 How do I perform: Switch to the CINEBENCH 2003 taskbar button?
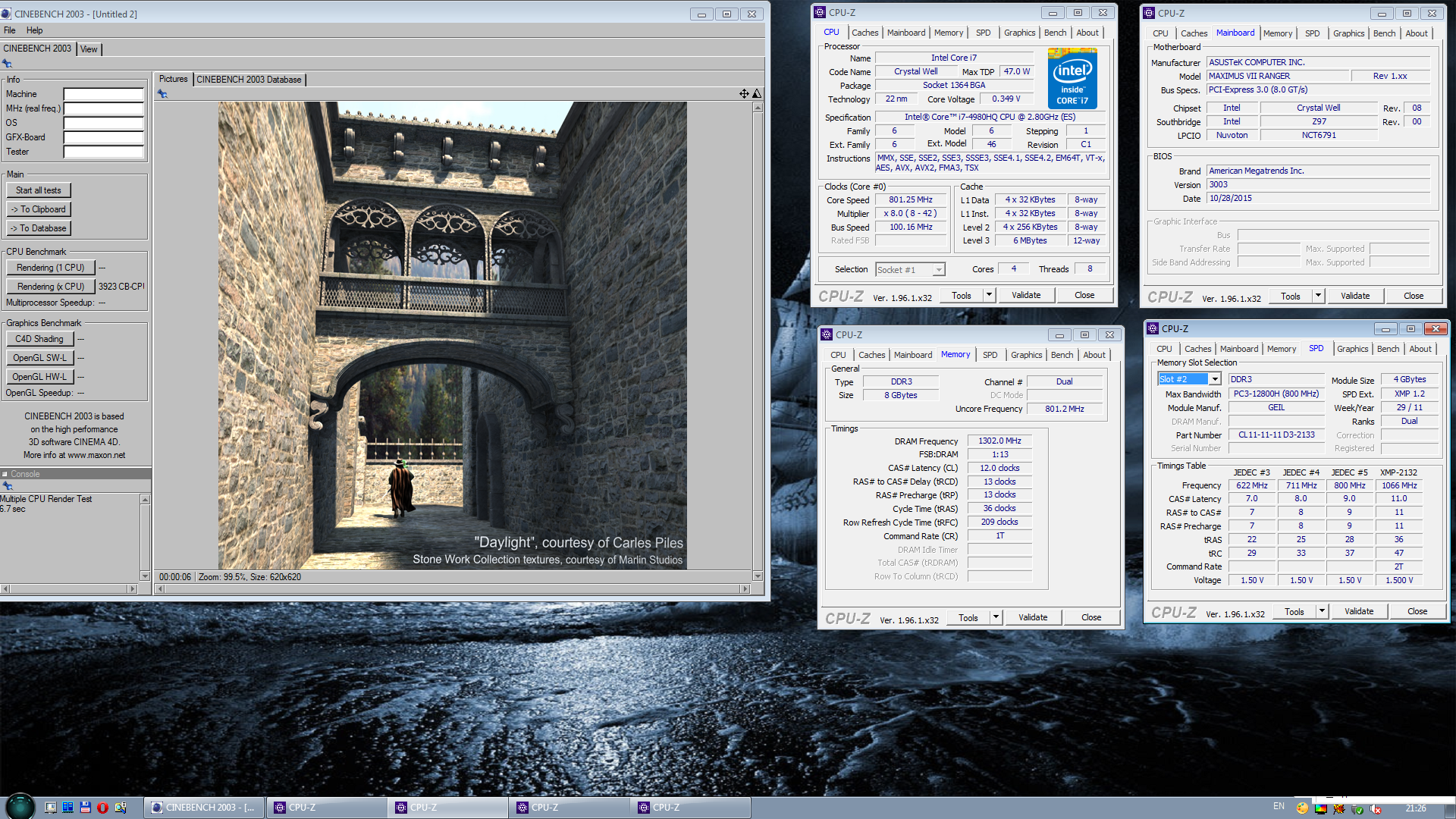click(204, 808)
